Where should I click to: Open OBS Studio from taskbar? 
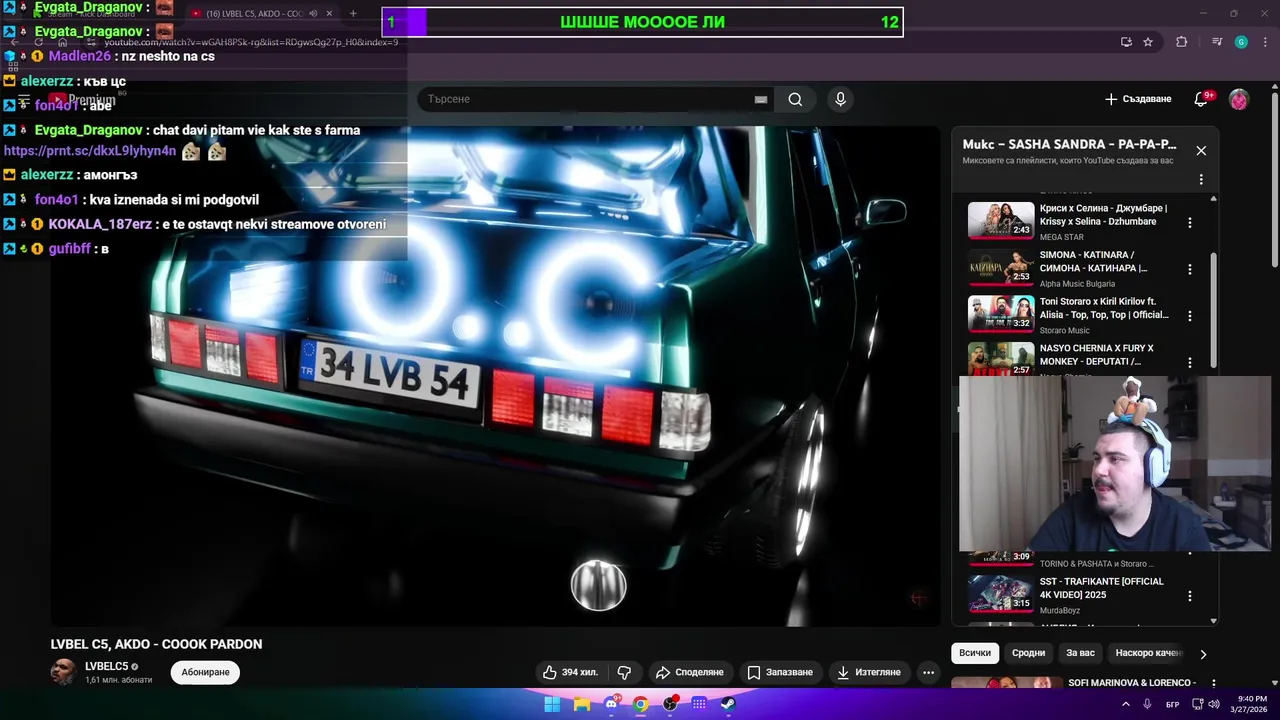(x=670, y=704)
